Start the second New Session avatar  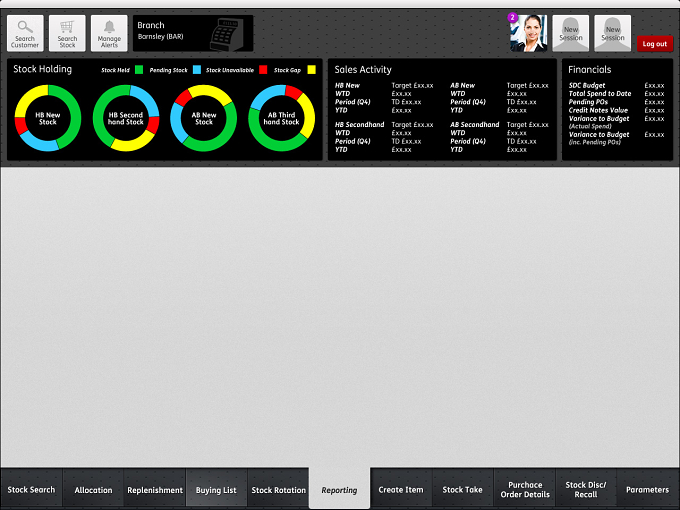pyautogui.click(x=612, y=33)
